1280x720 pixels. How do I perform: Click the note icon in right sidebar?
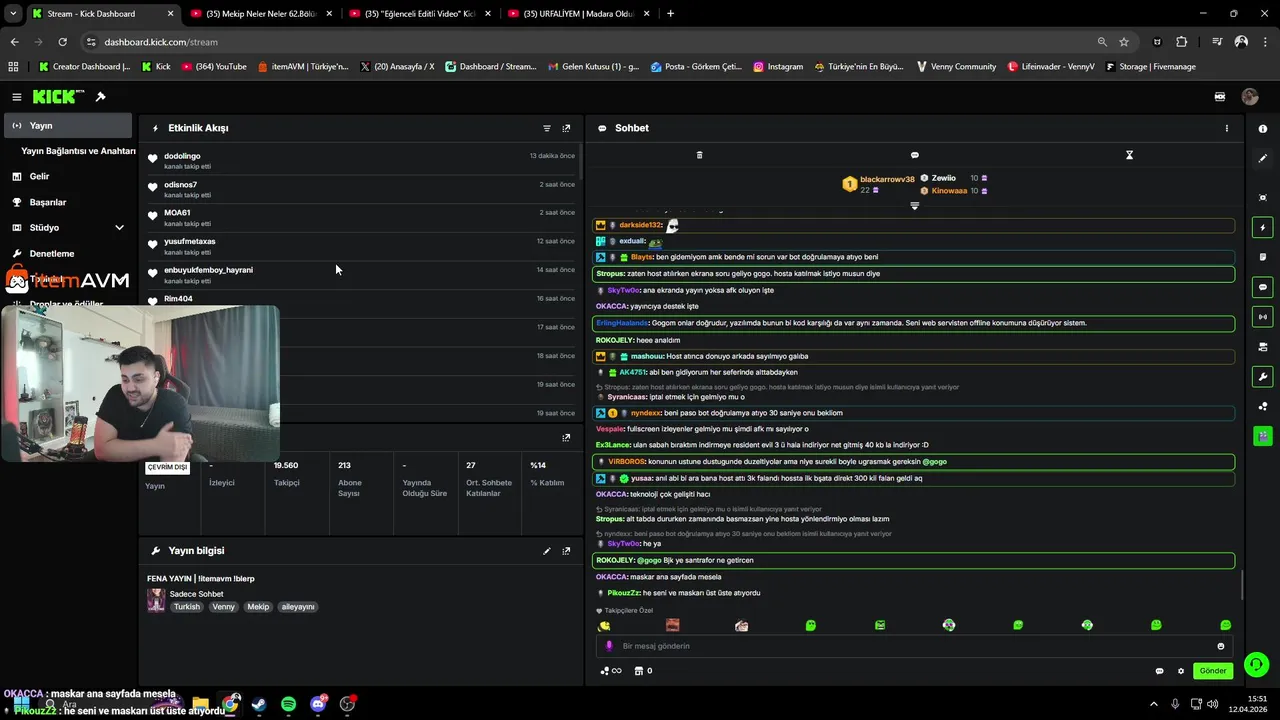[1263, 257]
